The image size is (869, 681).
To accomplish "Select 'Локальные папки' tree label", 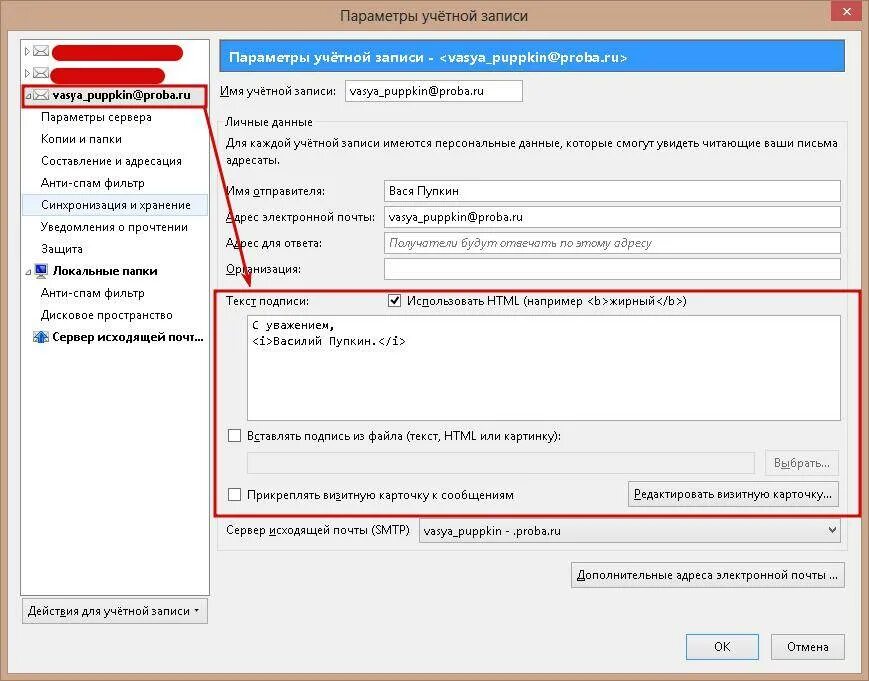I will point(105,271).
